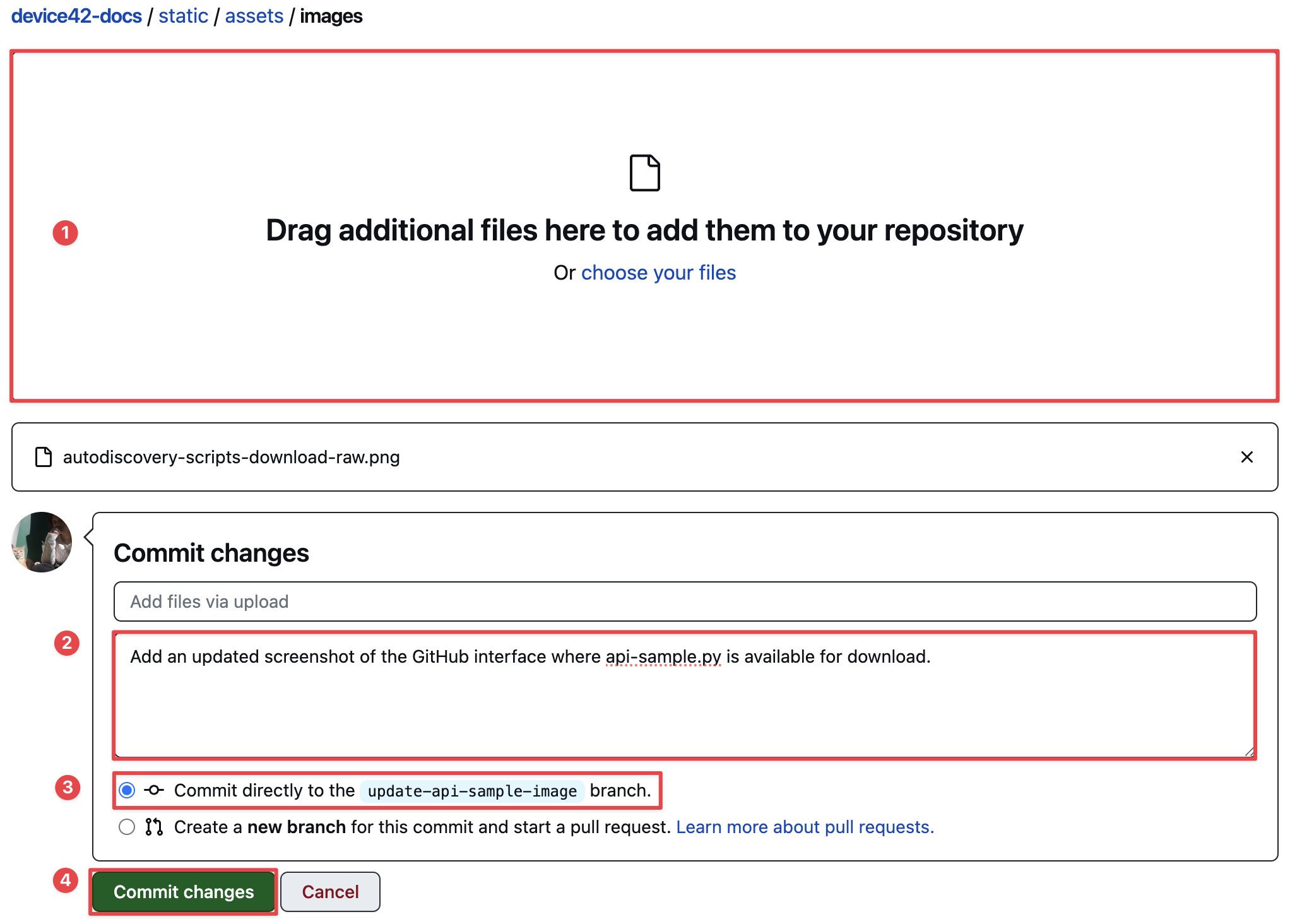Click the red numbered marker 4
The height and width of the screenshot is (924, 1290).
click(x=66, y=880)
